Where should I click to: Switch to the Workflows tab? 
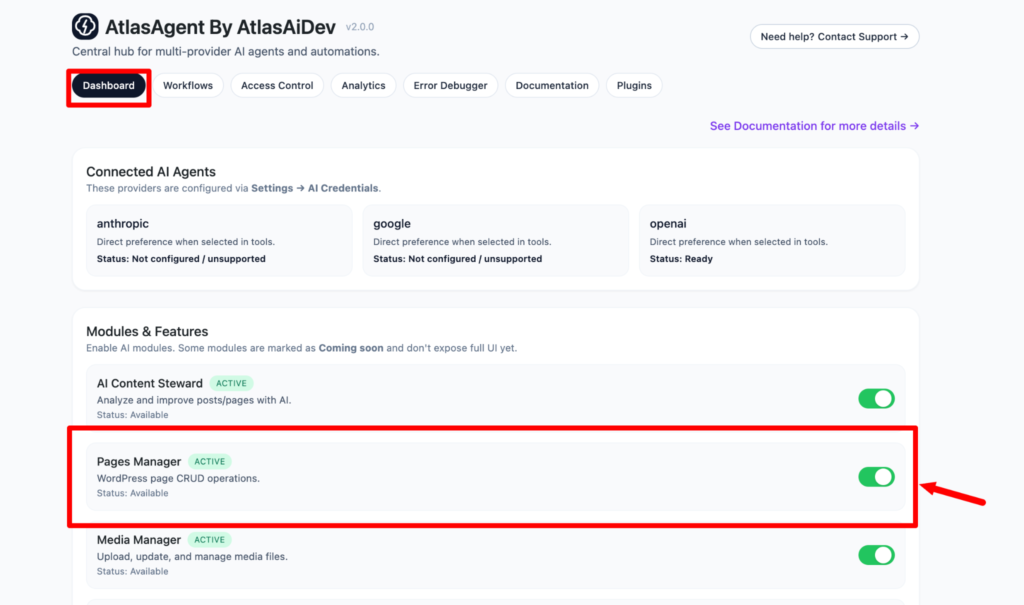188,86
